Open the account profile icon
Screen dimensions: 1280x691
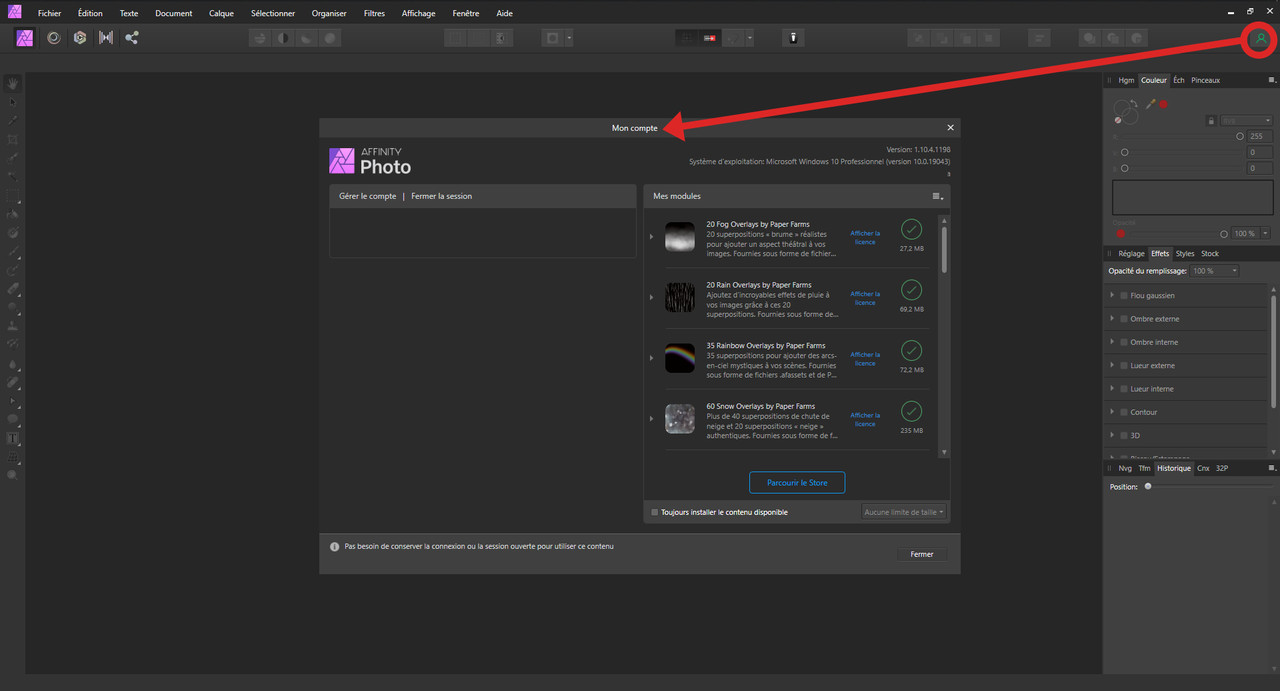(x=1261, y=39)
